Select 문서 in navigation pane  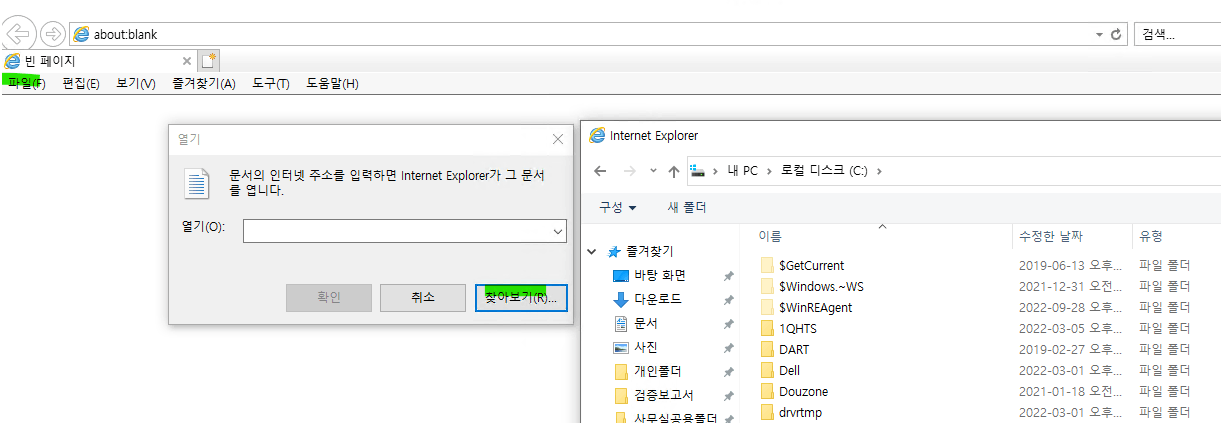tap(646, 323)
